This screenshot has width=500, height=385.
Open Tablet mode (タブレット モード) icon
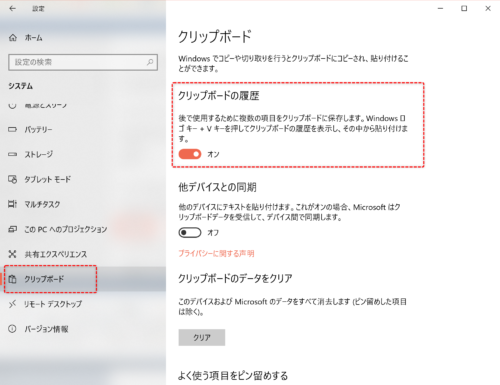click(x=12, y=179)
